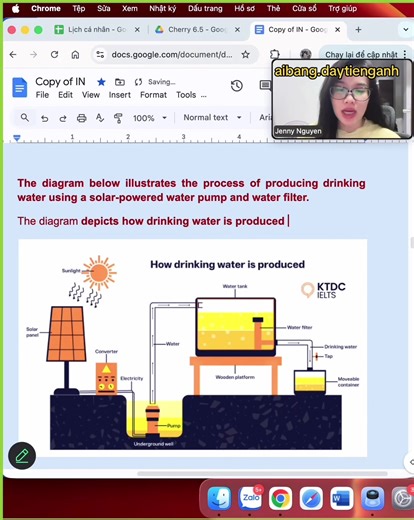
Task: Click the red task prompt paragraph
Action: [191, 190]
